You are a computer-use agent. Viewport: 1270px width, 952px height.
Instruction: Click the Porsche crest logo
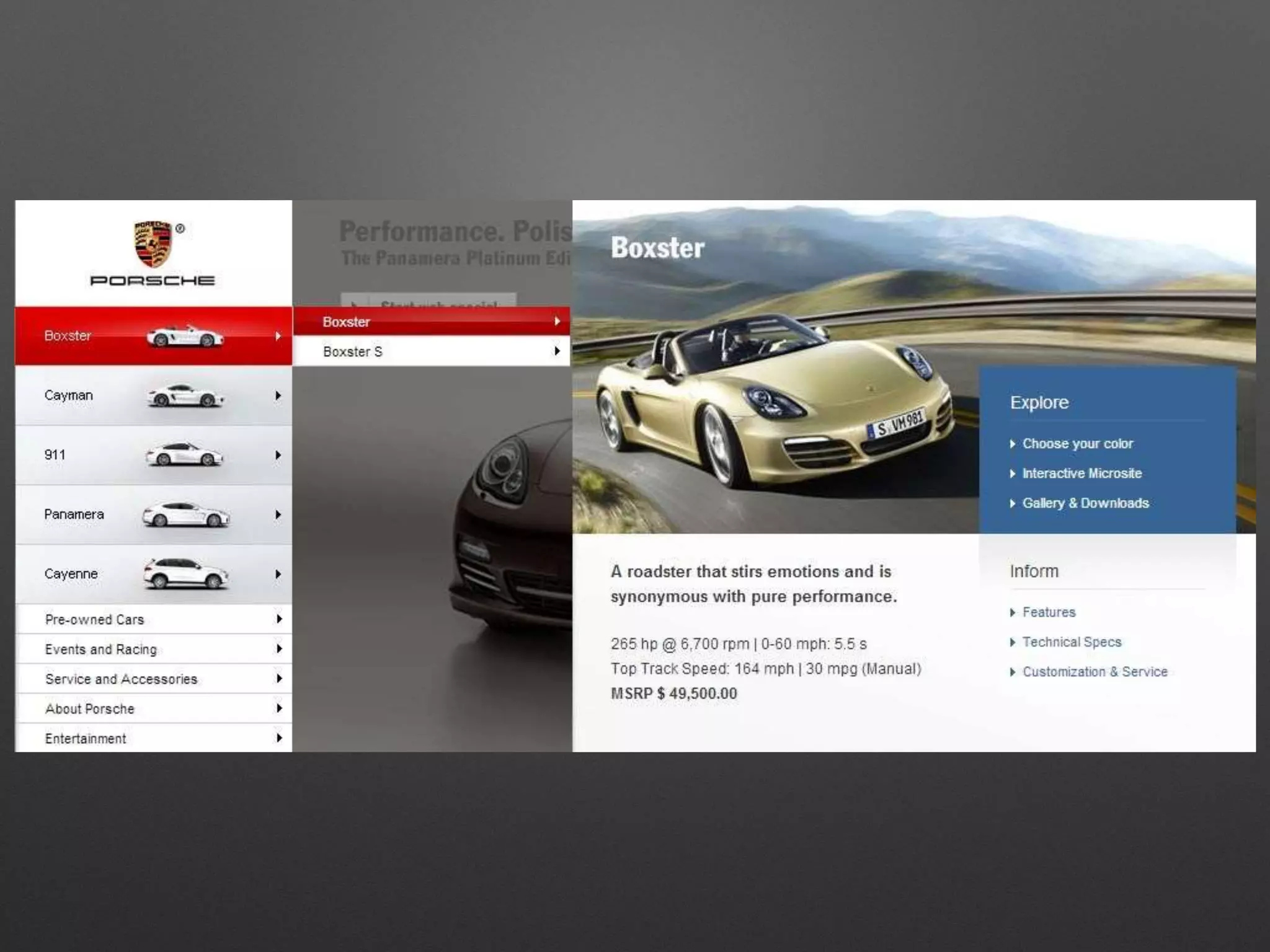point(153,244)
